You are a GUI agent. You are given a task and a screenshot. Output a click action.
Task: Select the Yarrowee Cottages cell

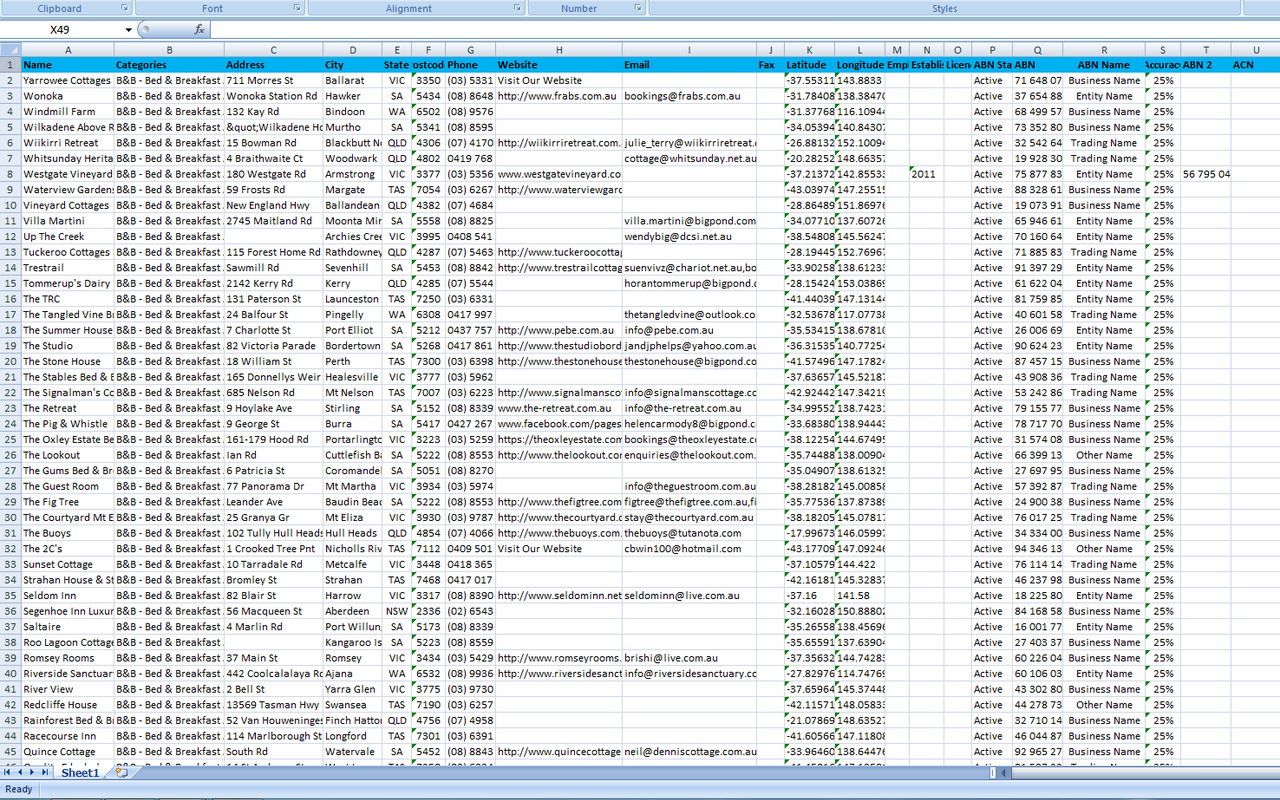(67, 80)
